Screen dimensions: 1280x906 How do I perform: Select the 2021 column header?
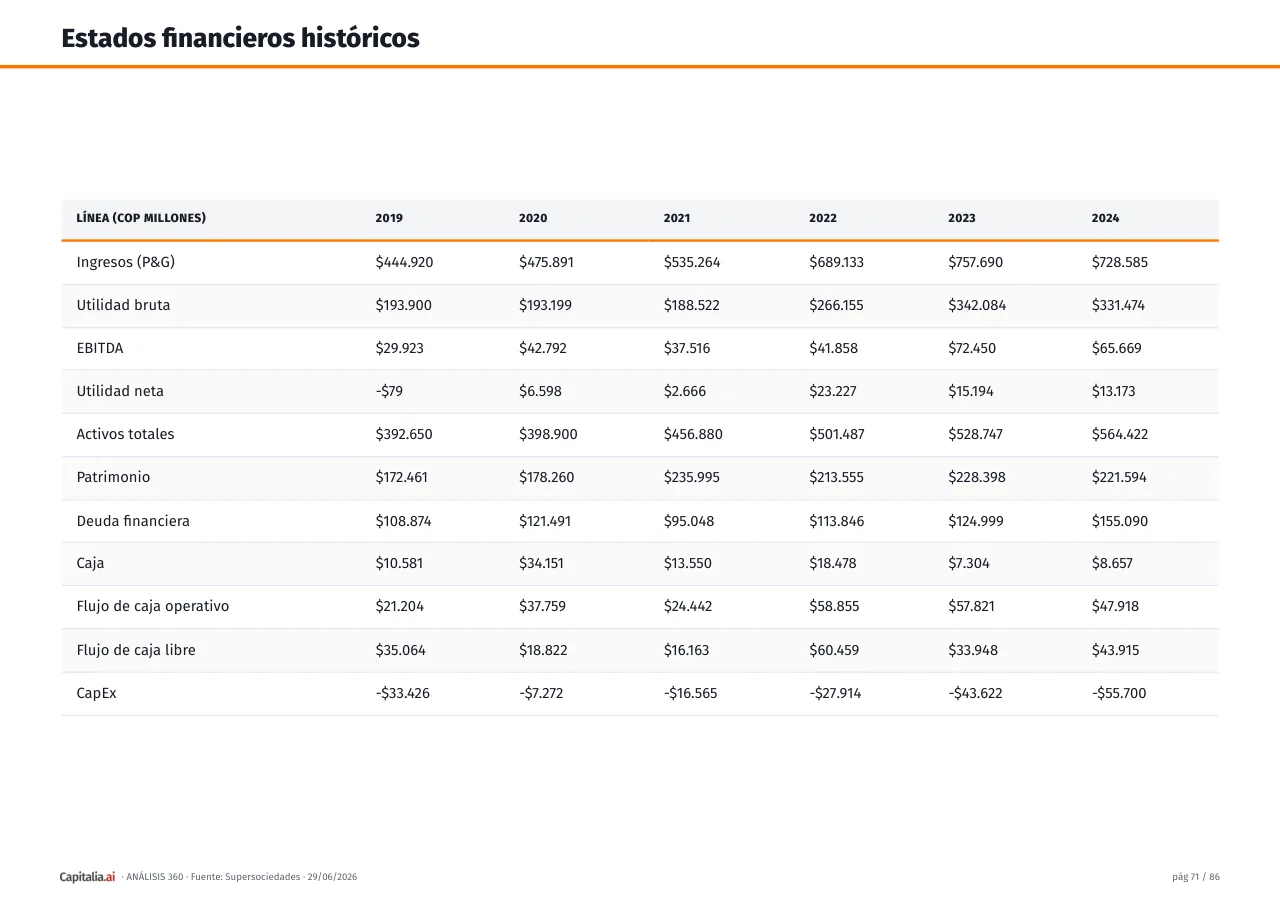tap(677, 218)
